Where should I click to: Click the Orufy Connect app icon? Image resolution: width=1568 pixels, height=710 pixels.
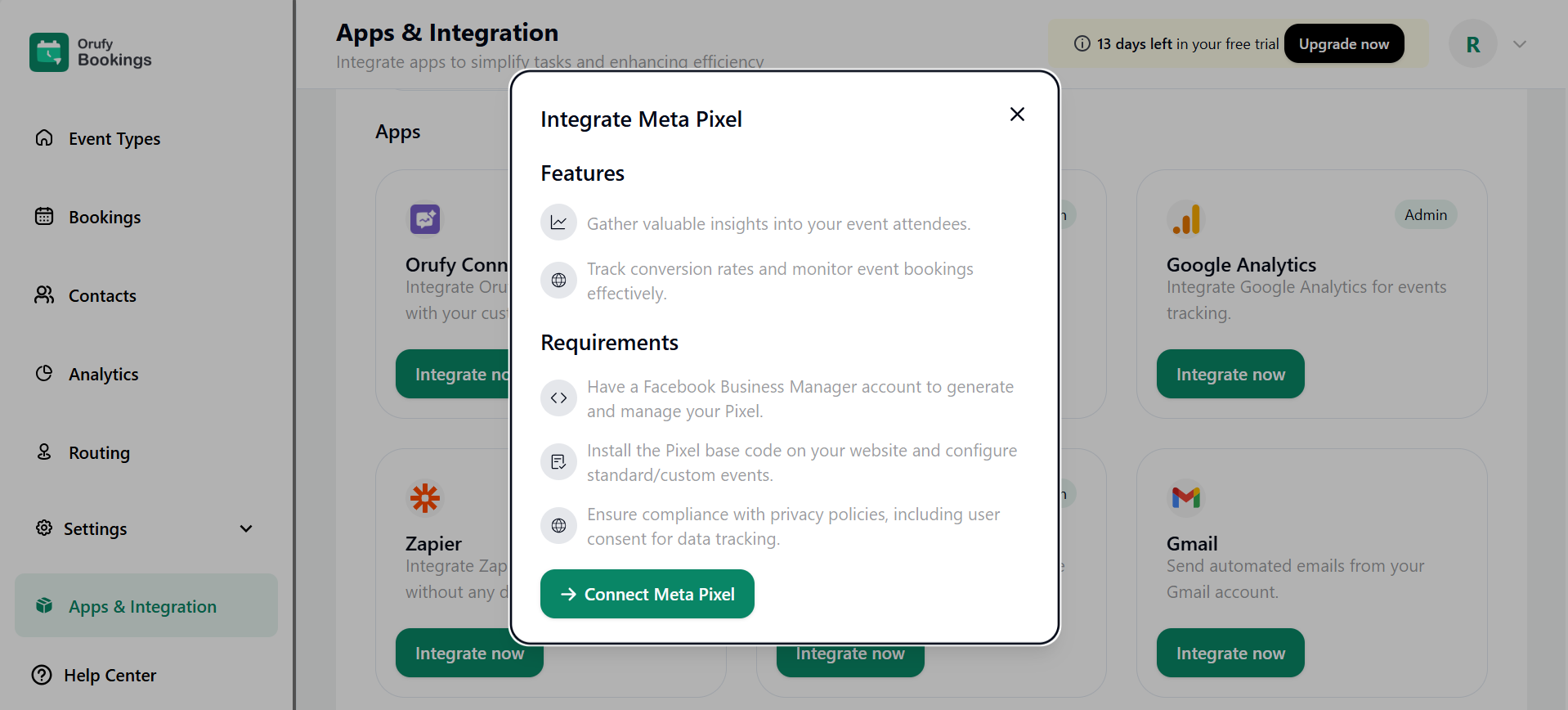pyautogui.click(x=425, y=218)
